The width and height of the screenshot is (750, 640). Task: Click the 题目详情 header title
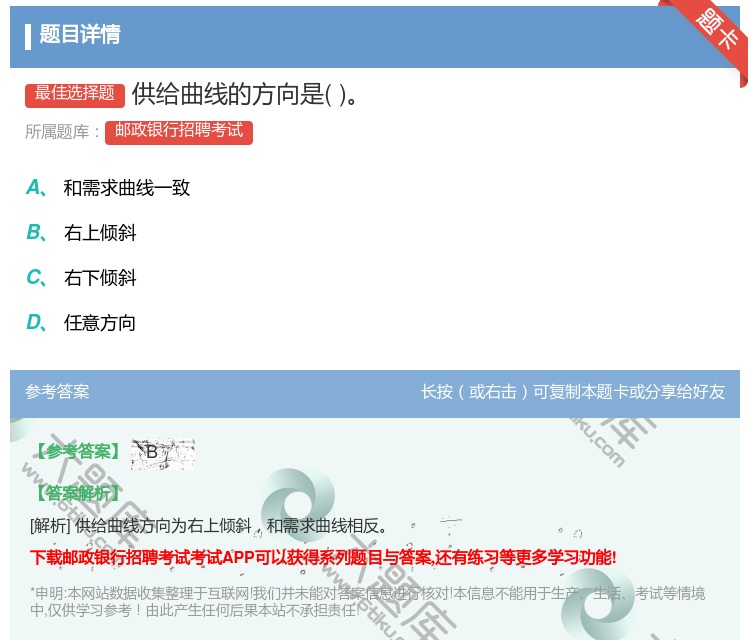[80, 34]
